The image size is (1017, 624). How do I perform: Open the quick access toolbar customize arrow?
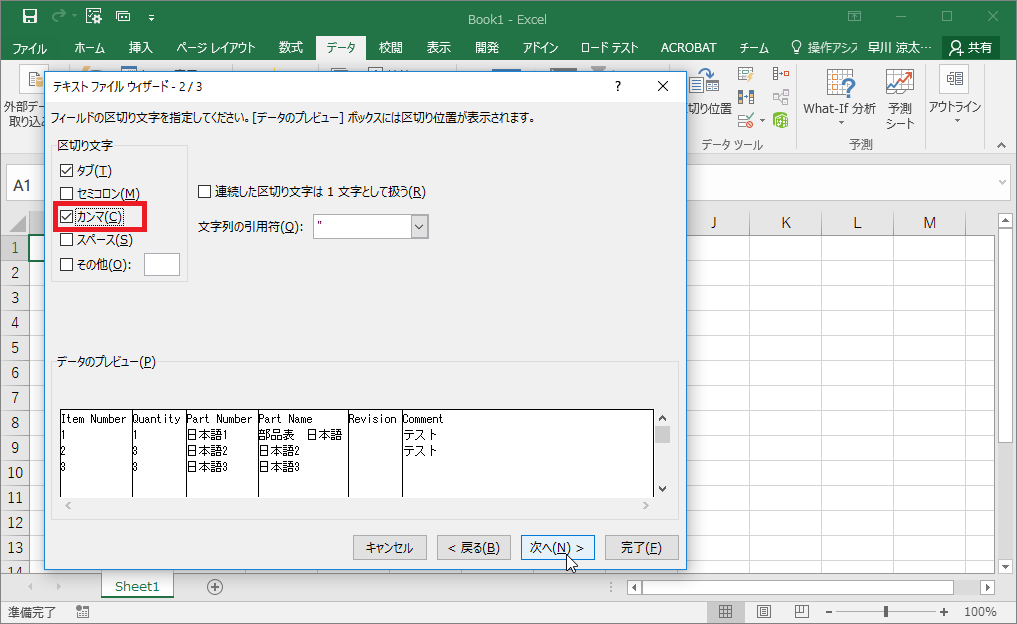click(x=151, y=18)
